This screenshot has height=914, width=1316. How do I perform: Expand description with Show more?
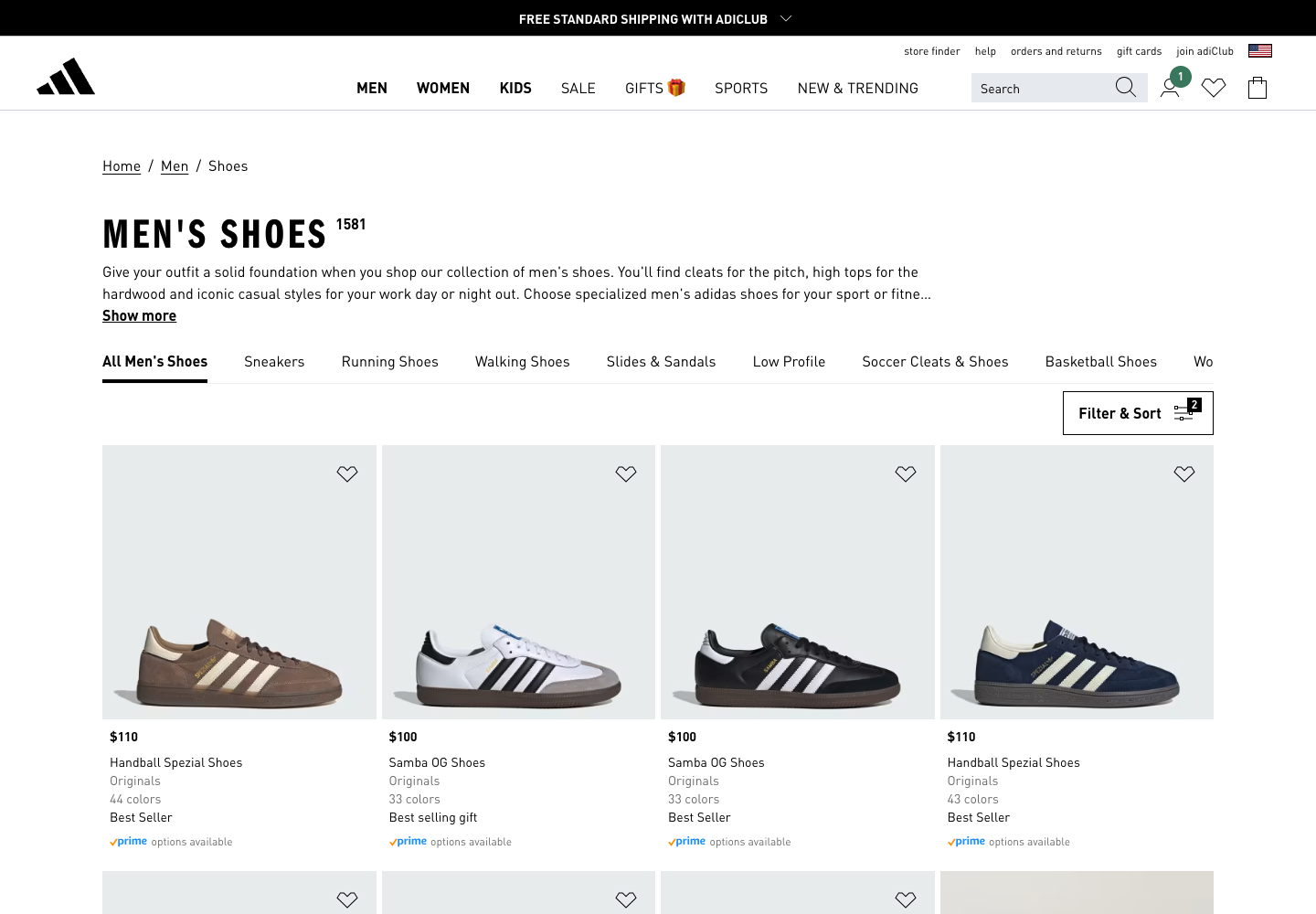139,315
